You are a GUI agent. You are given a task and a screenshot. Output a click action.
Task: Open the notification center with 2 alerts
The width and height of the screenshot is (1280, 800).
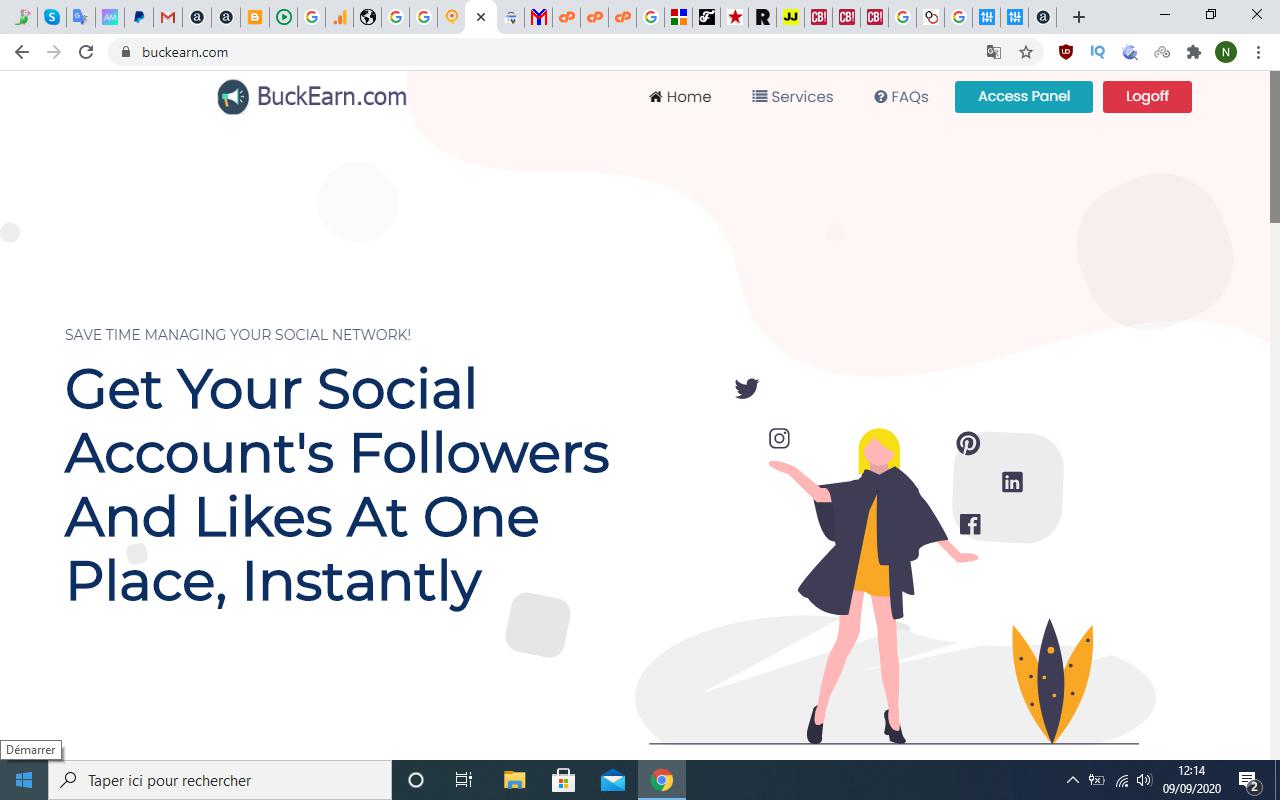point(1248,780)
